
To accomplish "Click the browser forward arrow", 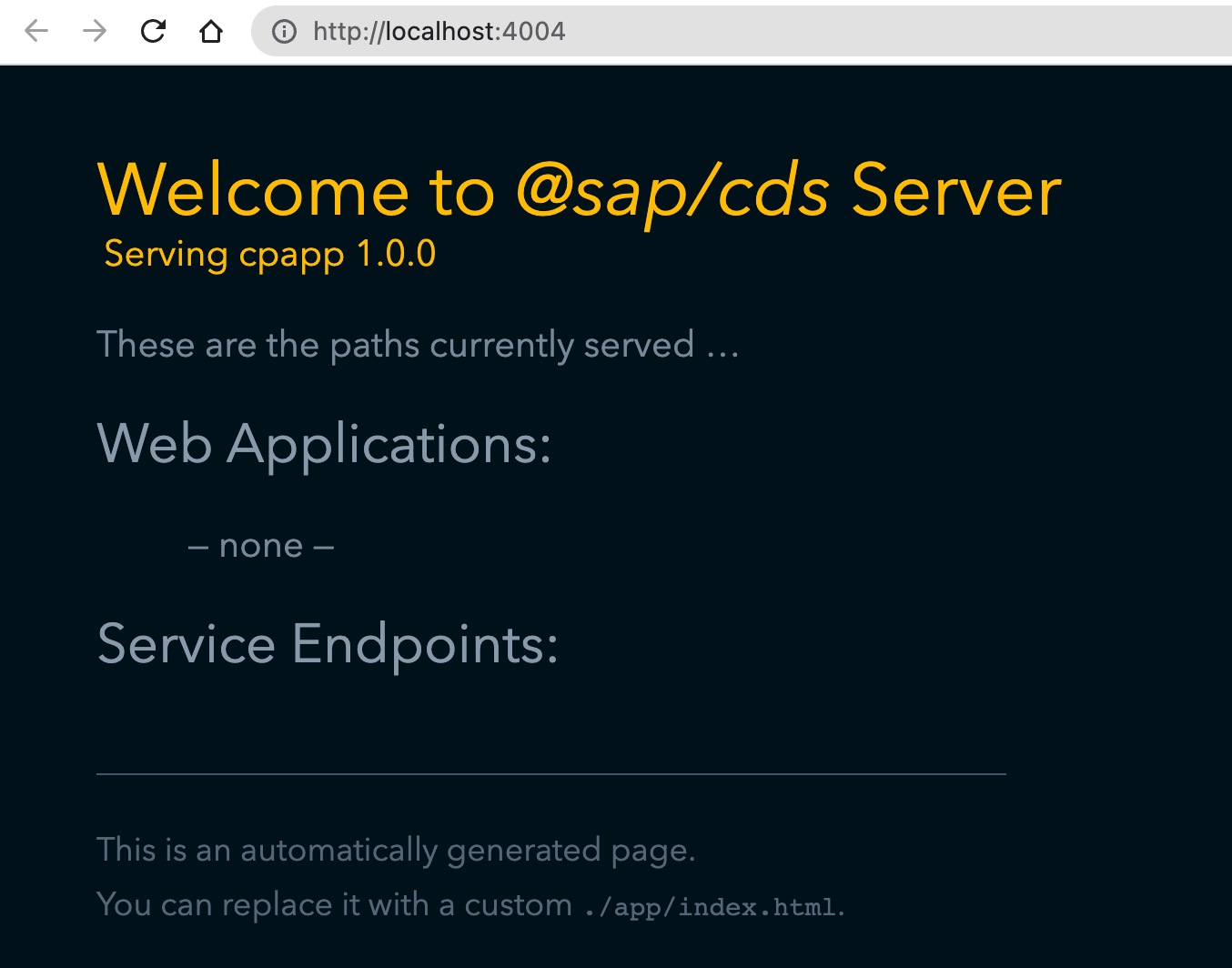I will coord(95,31).
